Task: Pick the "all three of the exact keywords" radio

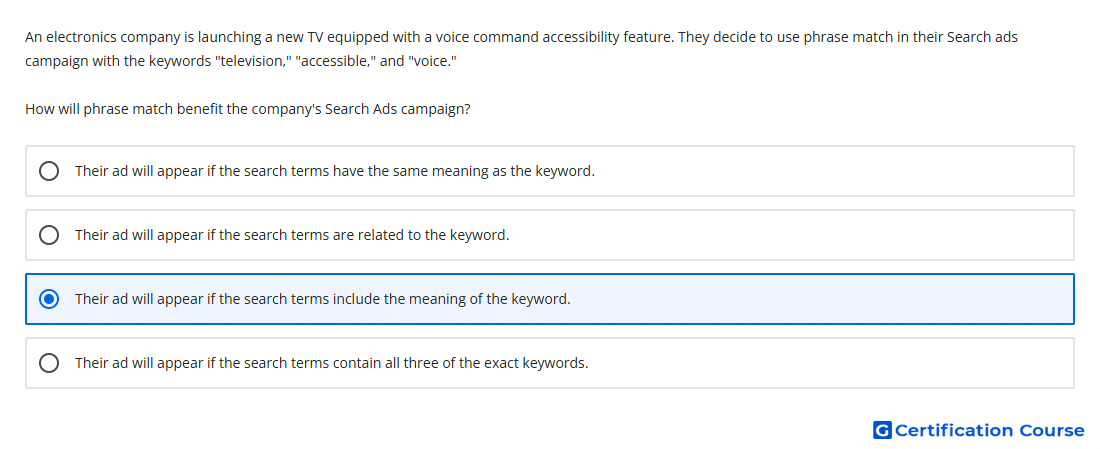Action: click(49, 363)
